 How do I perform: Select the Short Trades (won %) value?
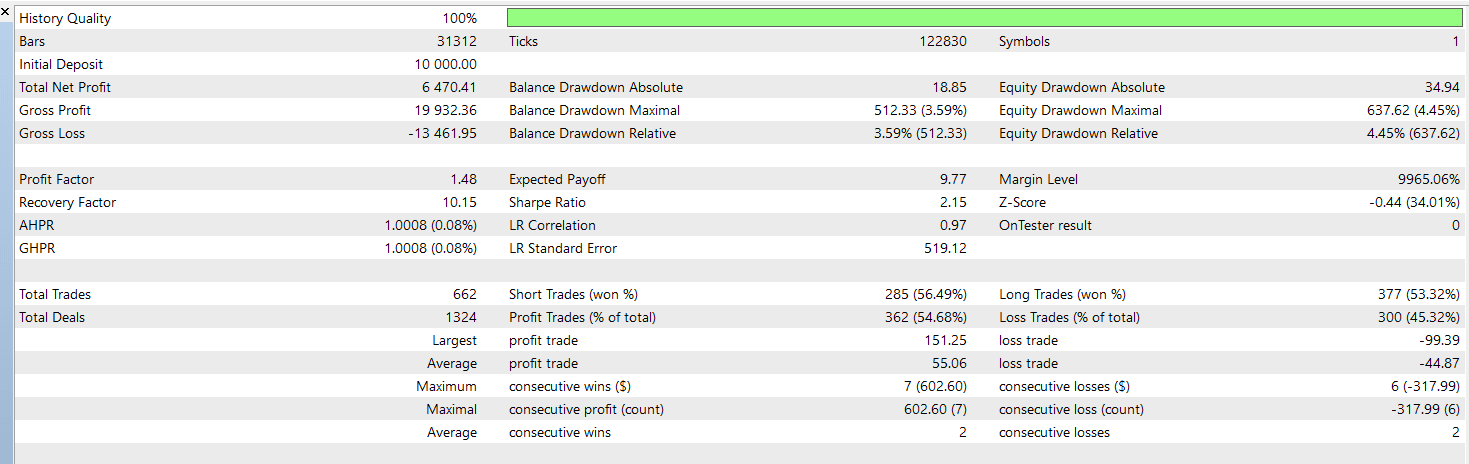pyautogui.click(x=925, y=294)
